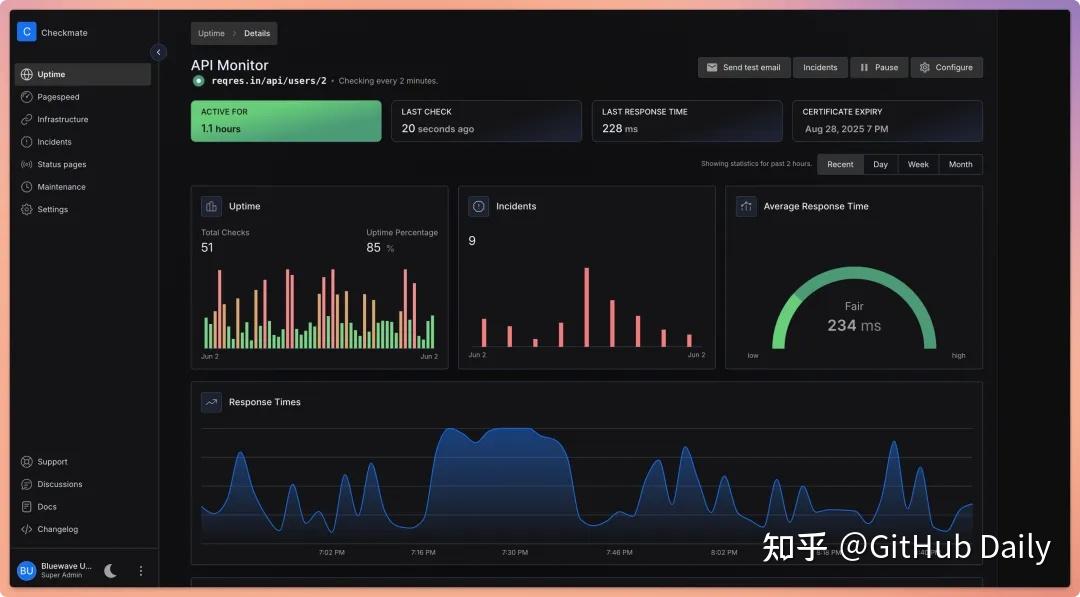
Task: Click the Average Response Time gauge
Action: pyautogui.click(x=854, y=312)
